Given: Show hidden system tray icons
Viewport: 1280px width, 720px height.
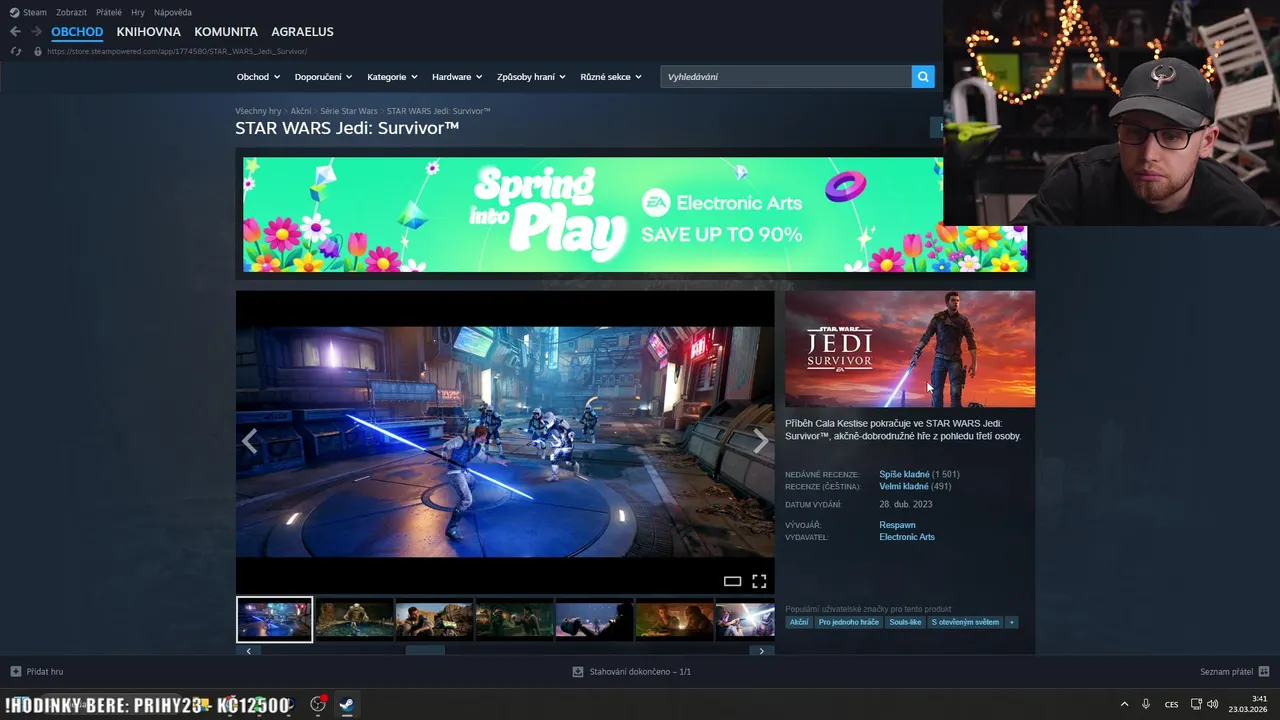Looking at the screenshot, I should [1124, 704].
